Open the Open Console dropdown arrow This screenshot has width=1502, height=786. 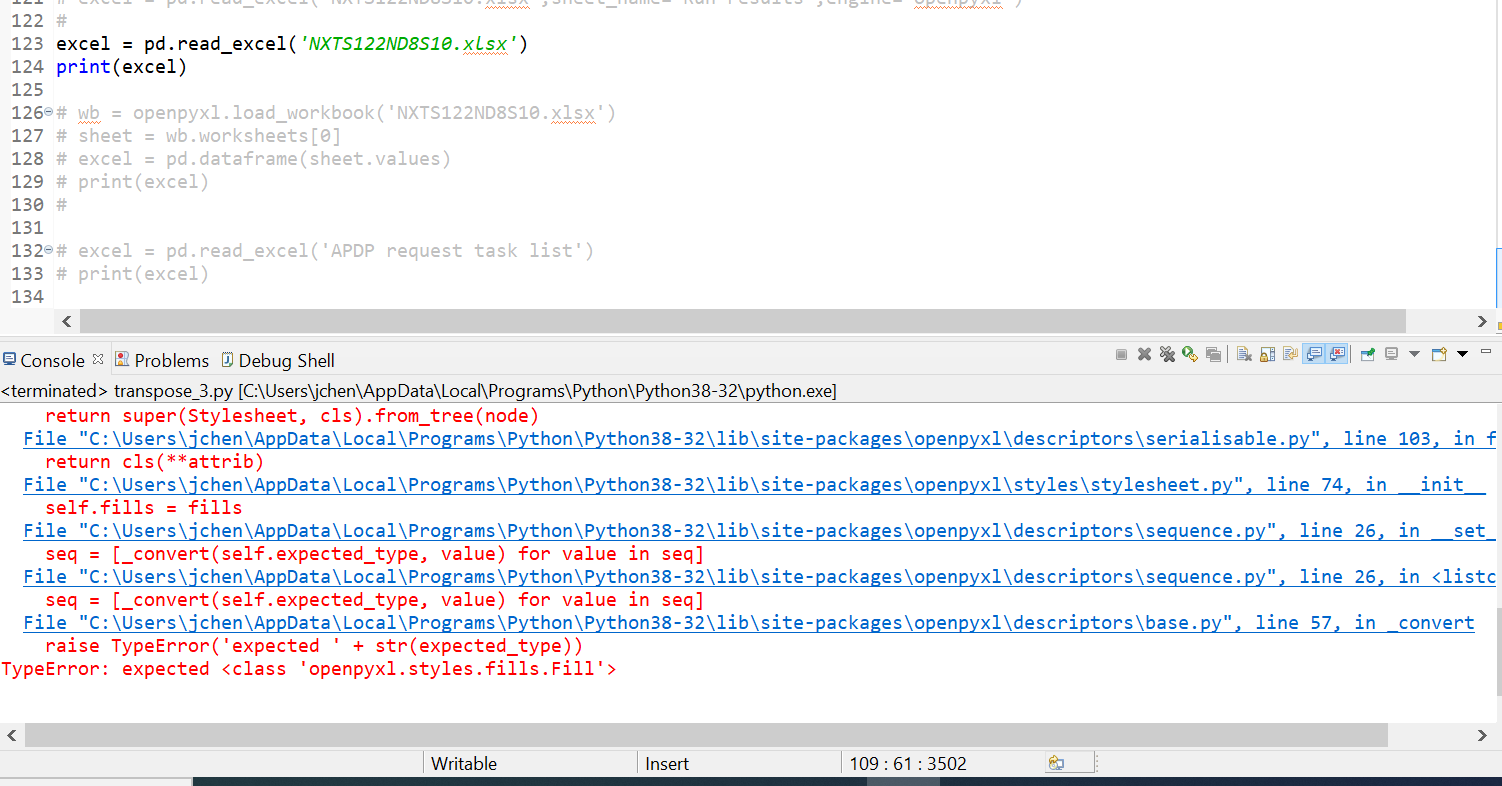[x=1462, y=353]
